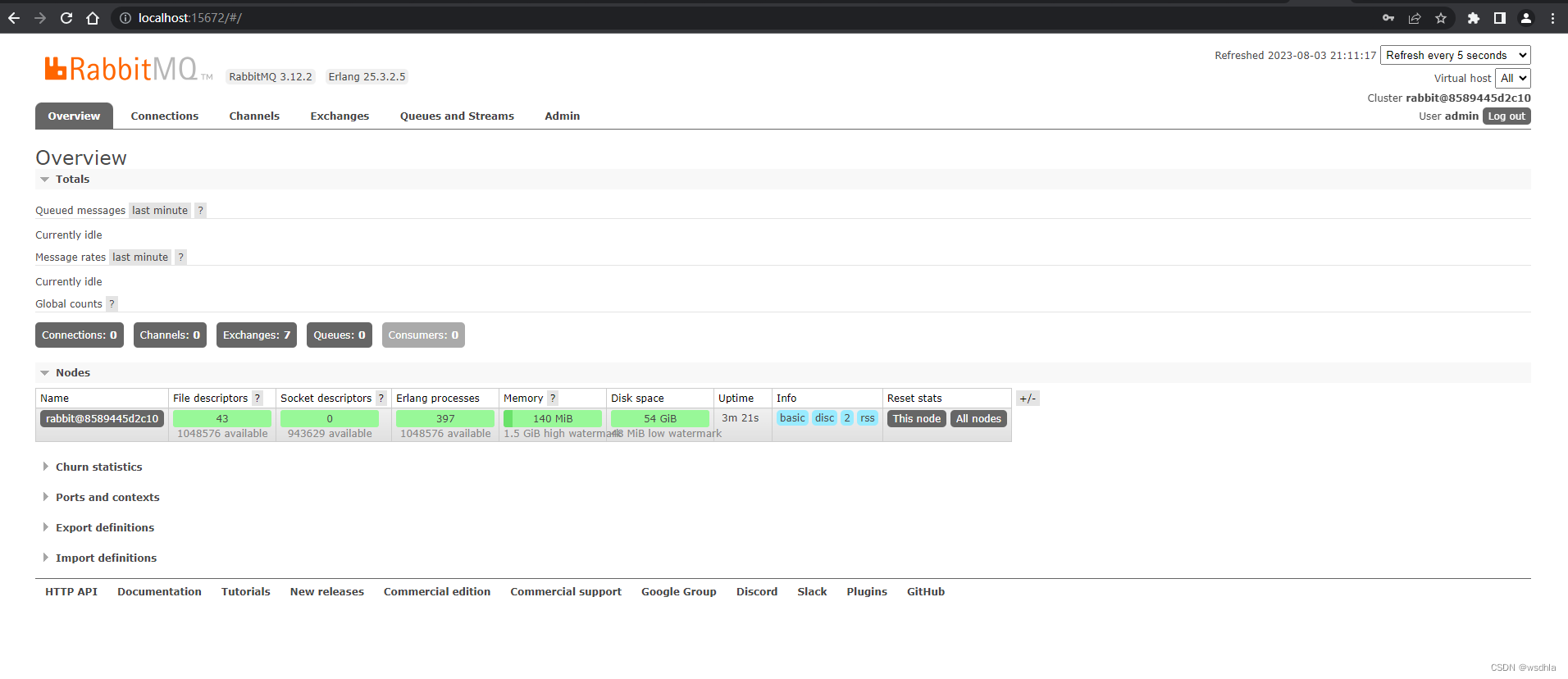Reset stats for This node
Screen dimensions: 1568x679
pyautogui.click(x=917, y=419)
